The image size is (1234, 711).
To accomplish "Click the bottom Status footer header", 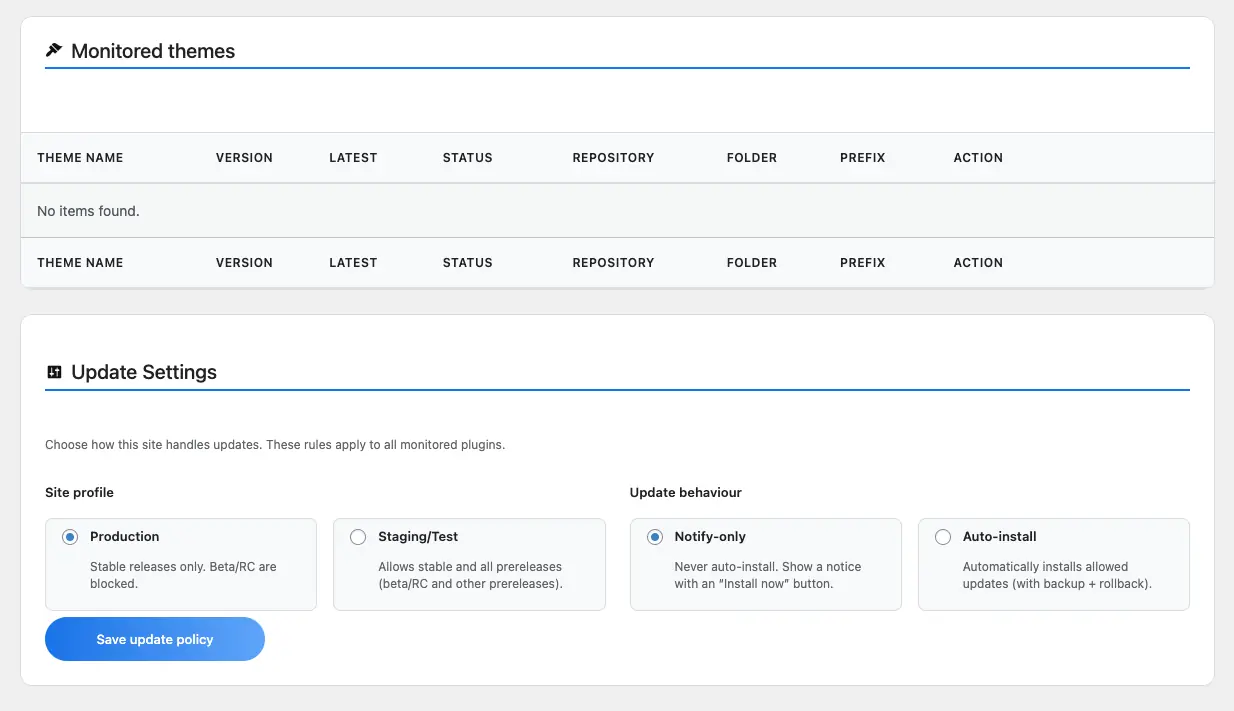I will pyautogui.click(x=468, y=263).
